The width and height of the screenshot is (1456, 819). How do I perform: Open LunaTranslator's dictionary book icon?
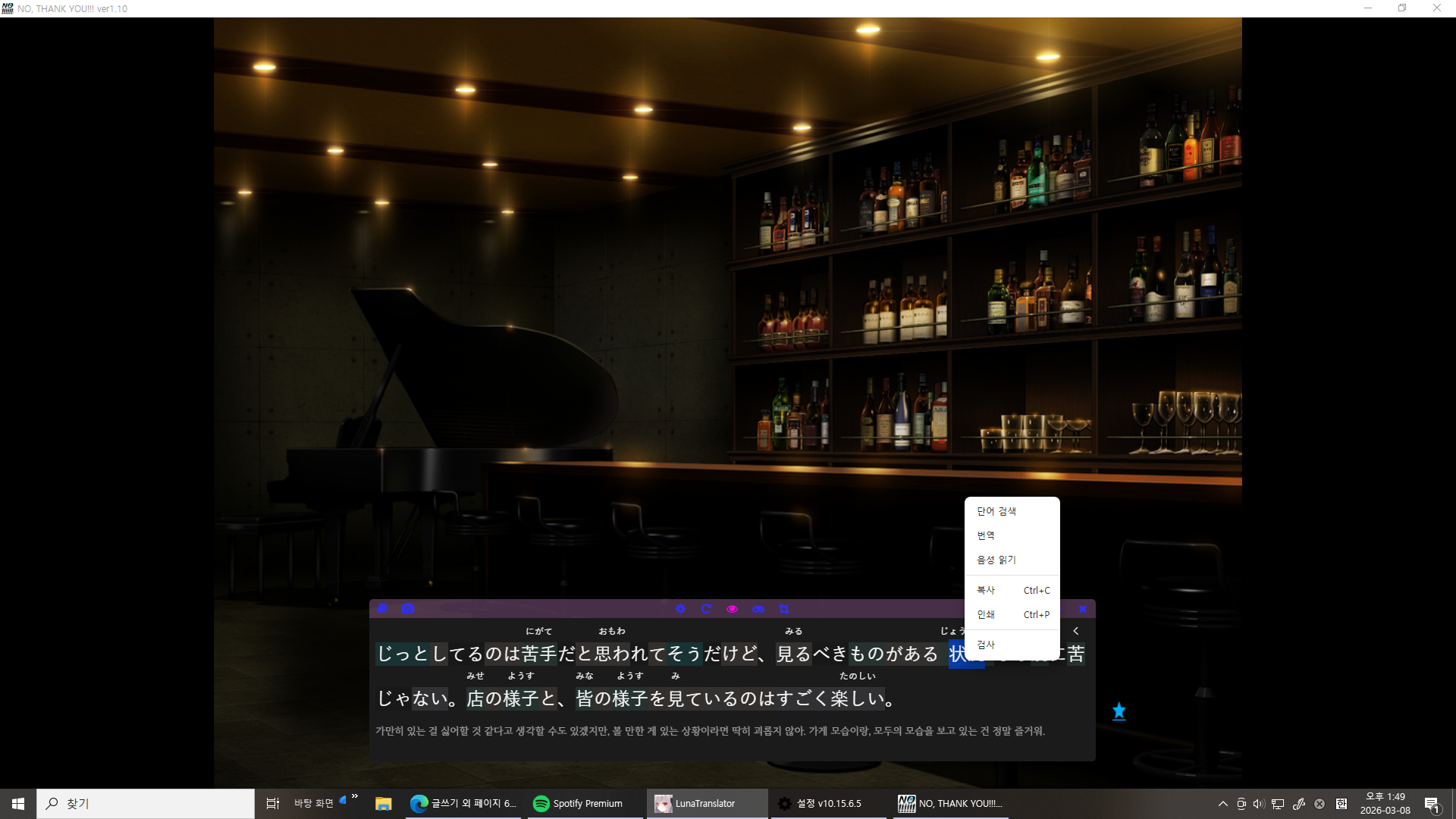(x=382, y=609)
